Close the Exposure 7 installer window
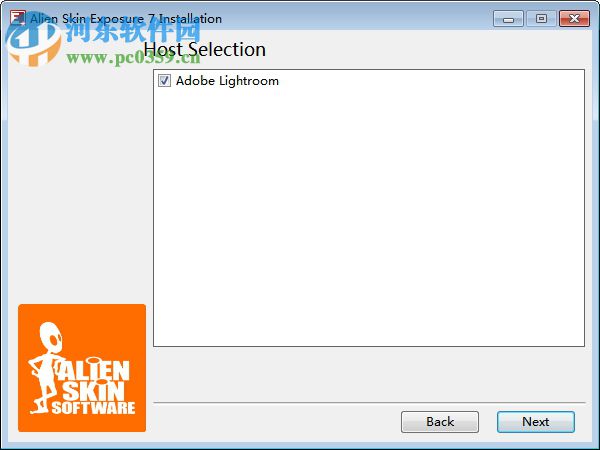 tap(574, 19)
